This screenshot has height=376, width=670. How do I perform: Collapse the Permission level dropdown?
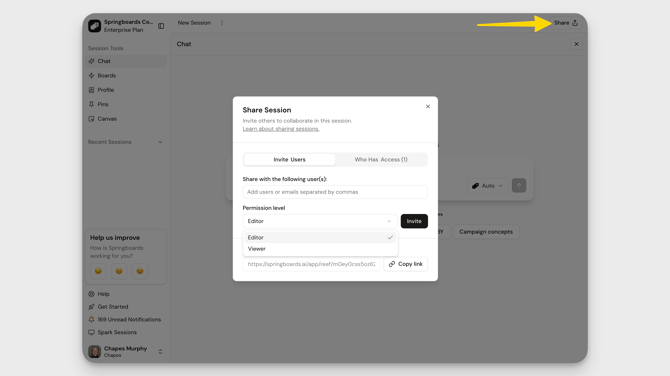click(x=320, y=221)
